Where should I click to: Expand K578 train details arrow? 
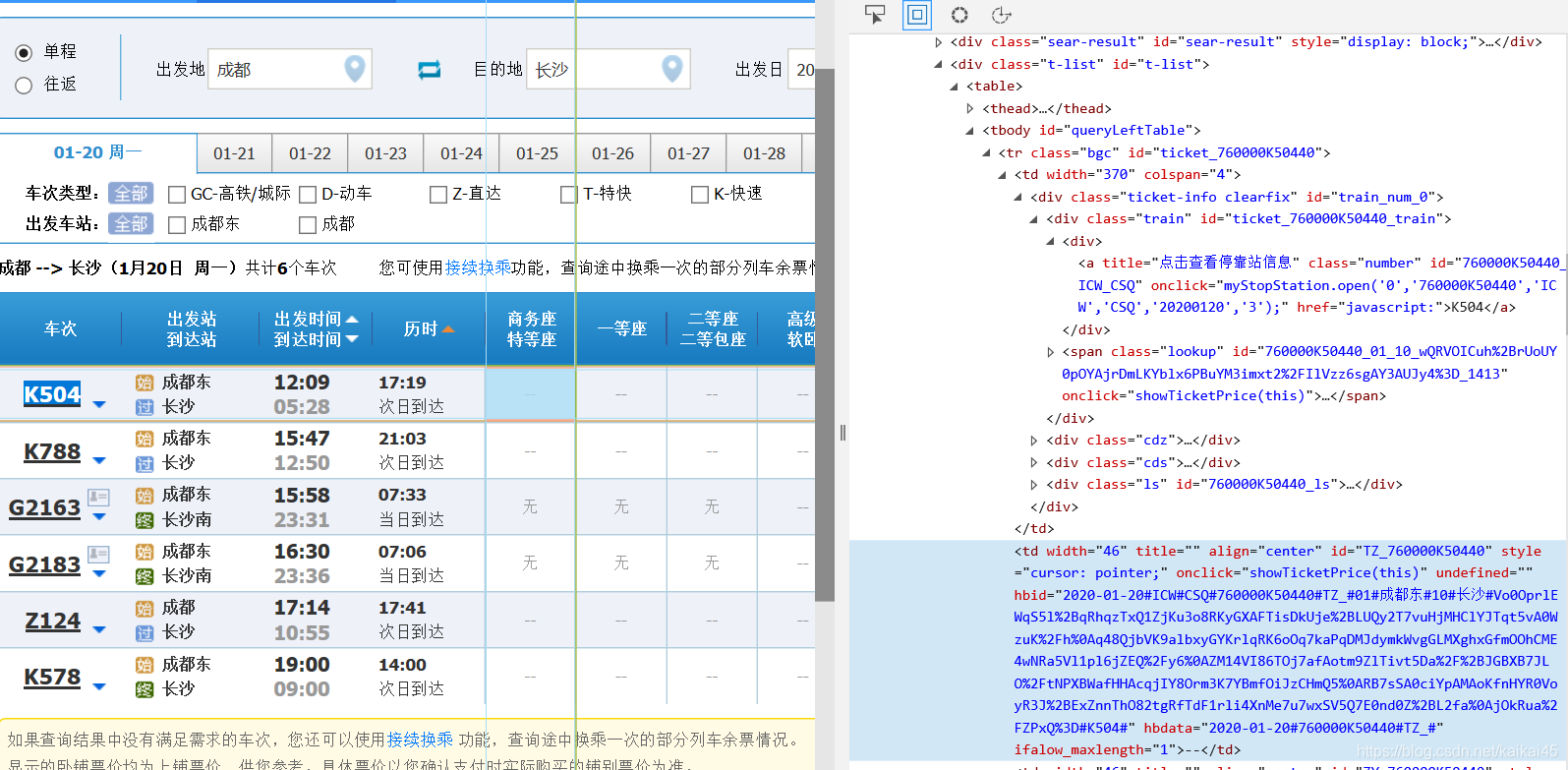coord(99,686)
